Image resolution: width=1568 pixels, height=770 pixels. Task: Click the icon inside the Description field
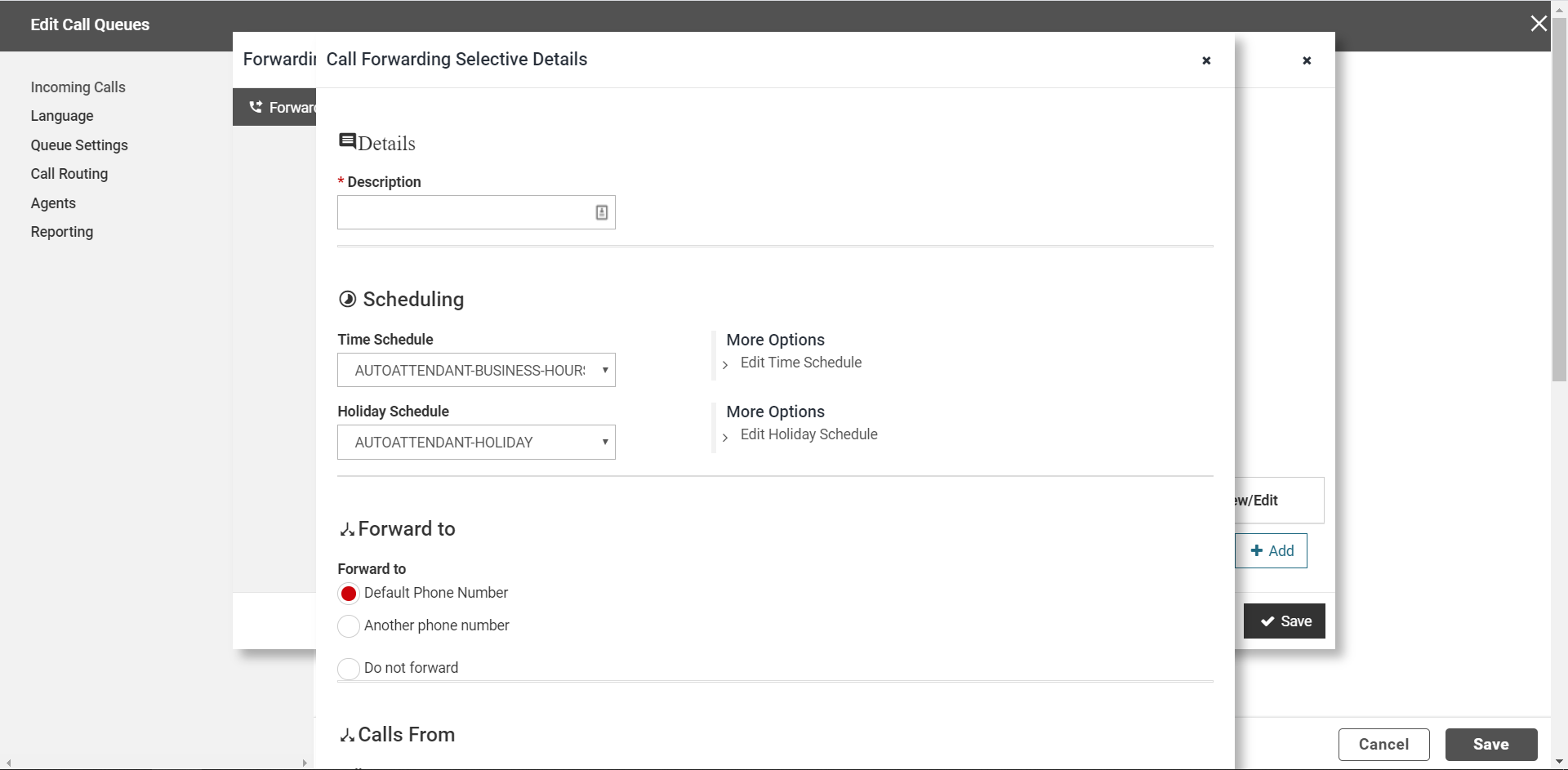pos(602,212)
